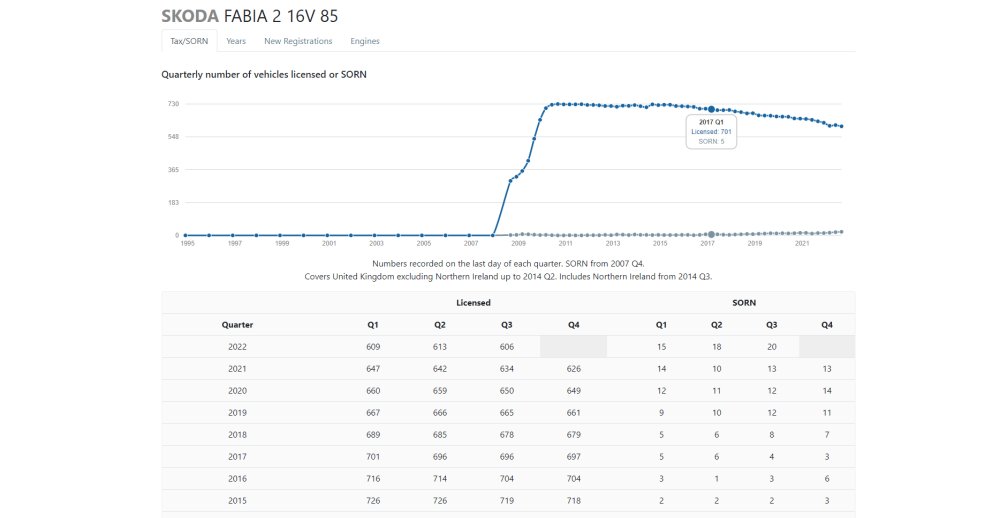Click the 719 Licensed value for 2015 Q3
This screenshot has height=518, width=1000.
[x=507, y=501]
